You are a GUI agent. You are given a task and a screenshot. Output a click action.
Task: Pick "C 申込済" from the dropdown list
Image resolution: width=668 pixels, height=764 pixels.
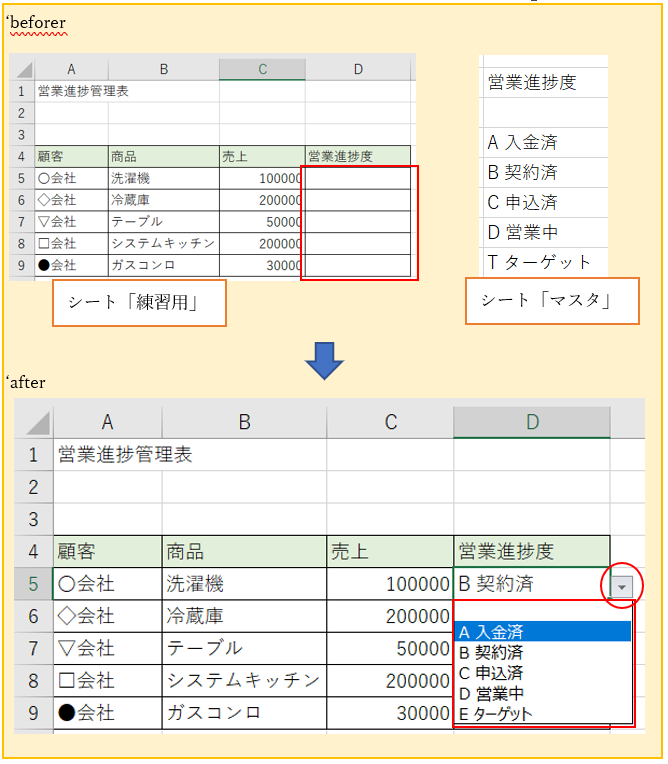(542, 673)
